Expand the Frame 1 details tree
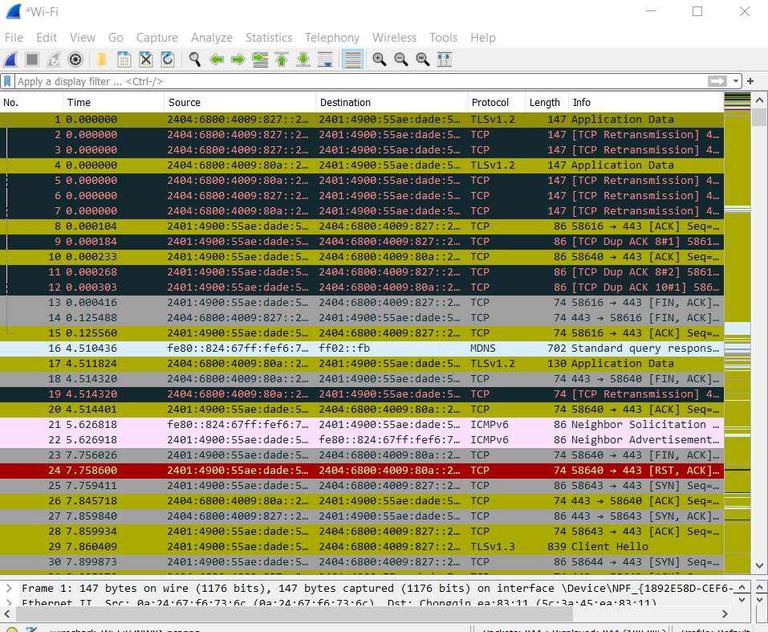The height and width of the screenshot is (632, 768). click(10, 589)
